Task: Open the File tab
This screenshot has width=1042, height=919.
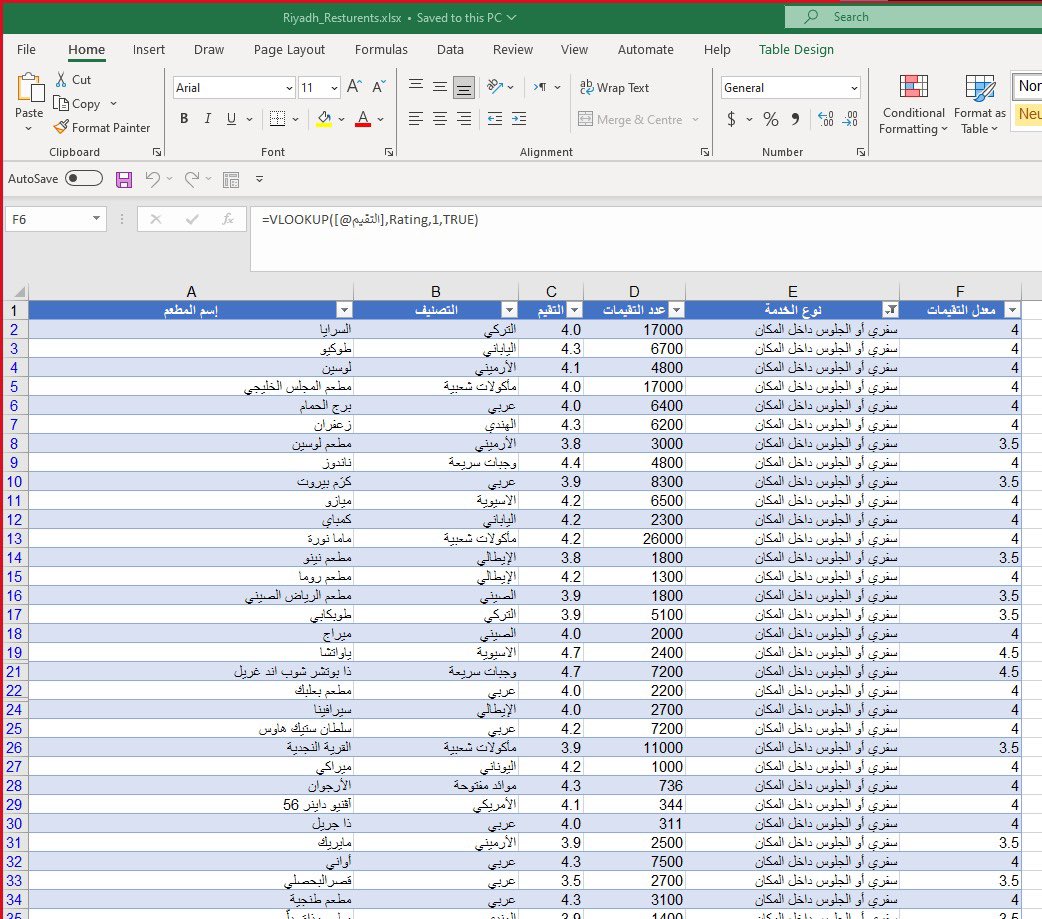Action: (x=27, y=49)
